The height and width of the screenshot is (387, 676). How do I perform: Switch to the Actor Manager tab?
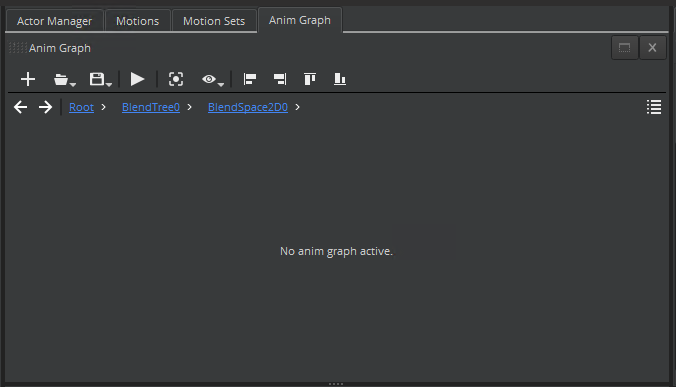54,21
